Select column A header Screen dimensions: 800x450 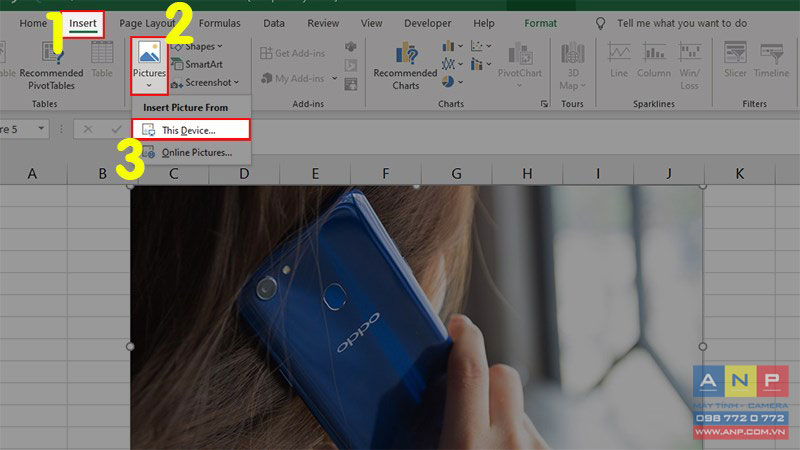(x=33, y=173)
